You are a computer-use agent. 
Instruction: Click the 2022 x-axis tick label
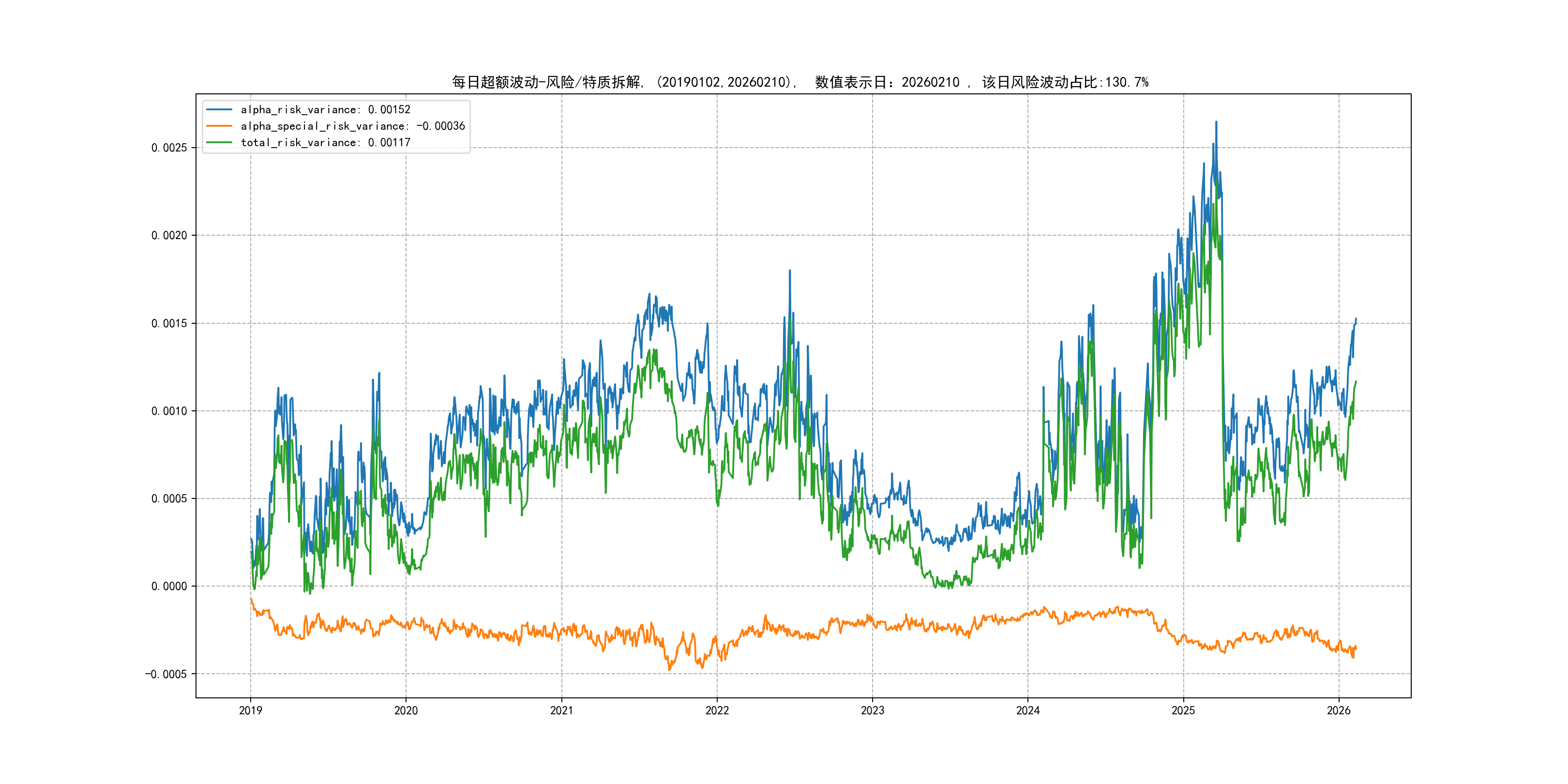click(717, 710)
